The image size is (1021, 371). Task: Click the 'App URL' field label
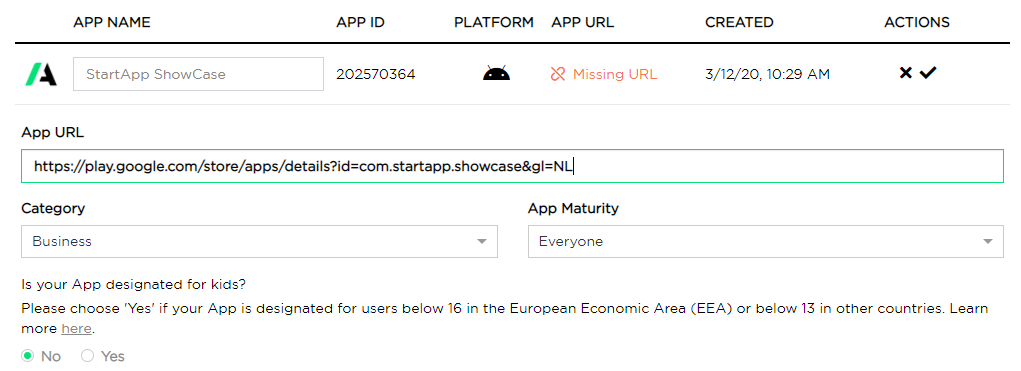point(53,133)
